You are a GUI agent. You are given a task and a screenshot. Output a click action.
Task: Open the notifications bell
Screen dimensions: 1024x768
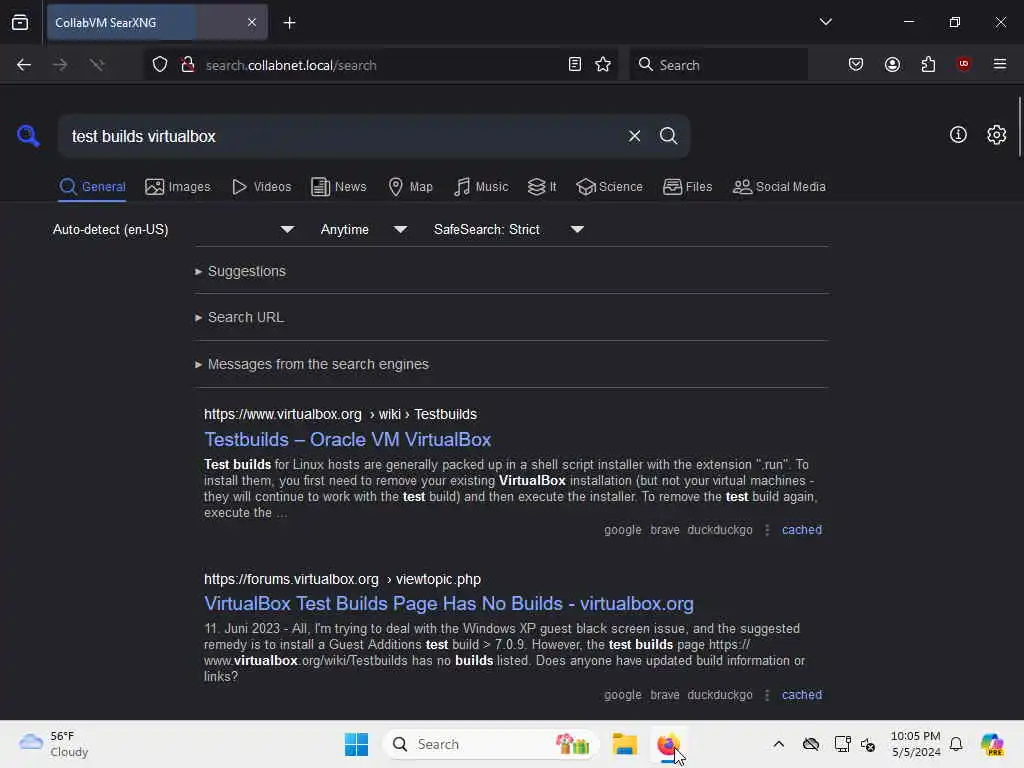956,744
